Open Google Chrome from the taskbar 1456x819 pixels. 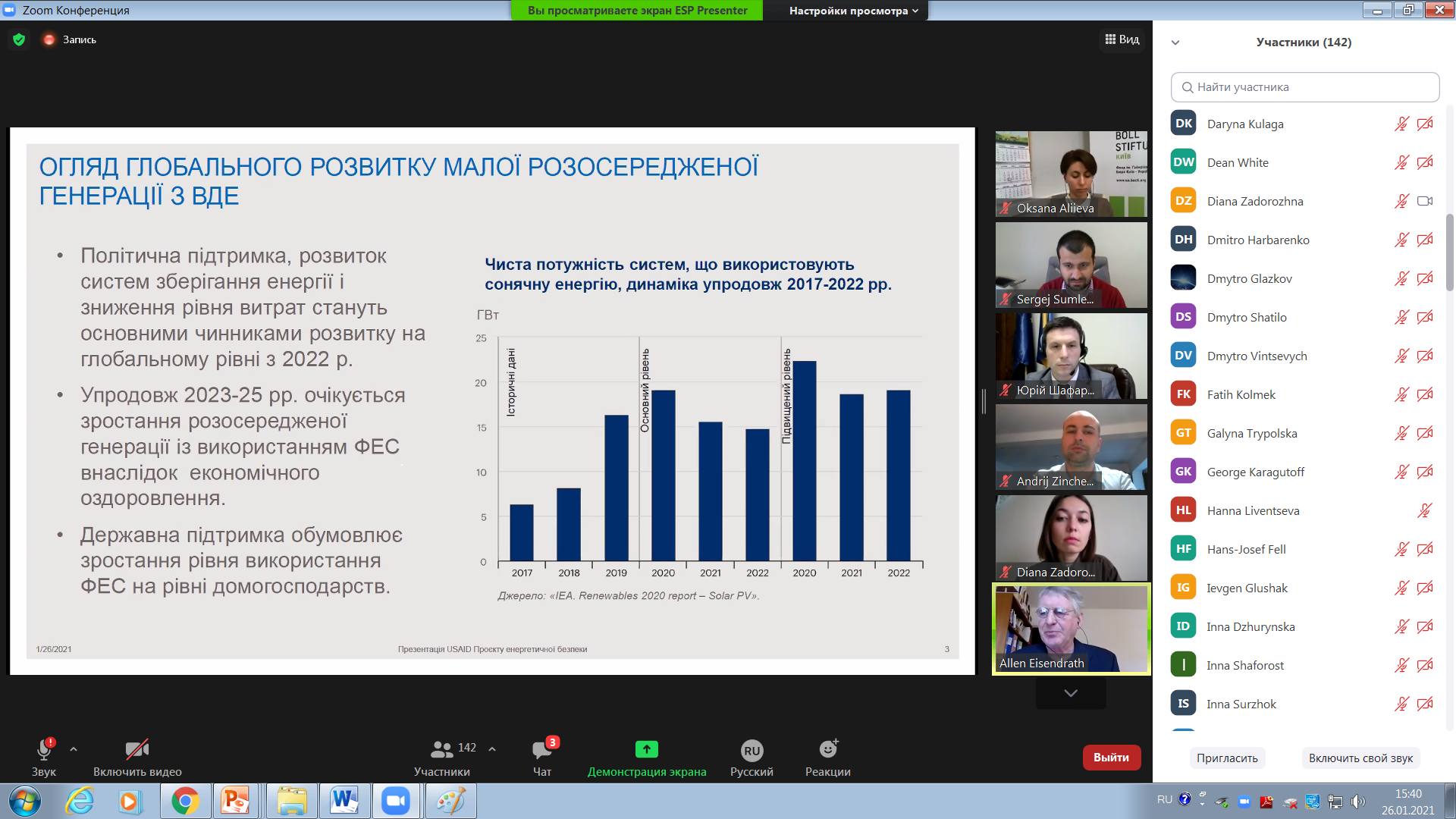(x=185, y=801)
